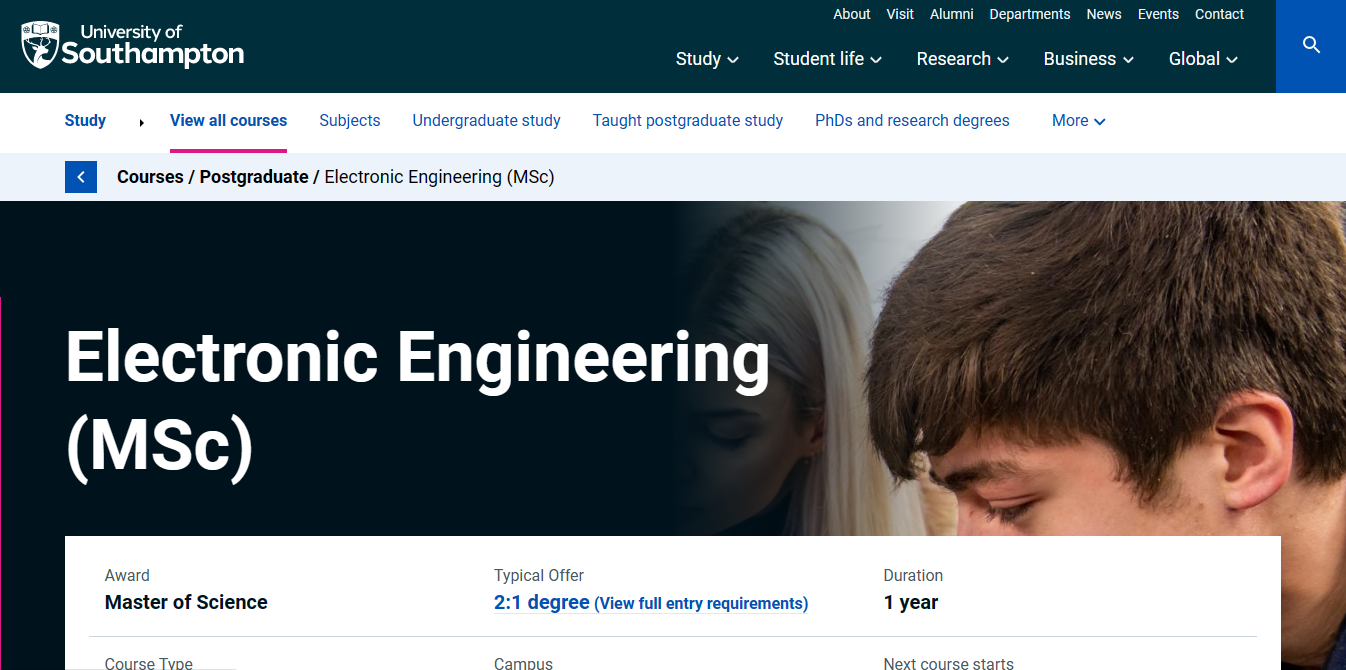This screenshot has width=1346, height=670.
Task: Expand the More options in subnavigation
Action: tap(1078, 121)
